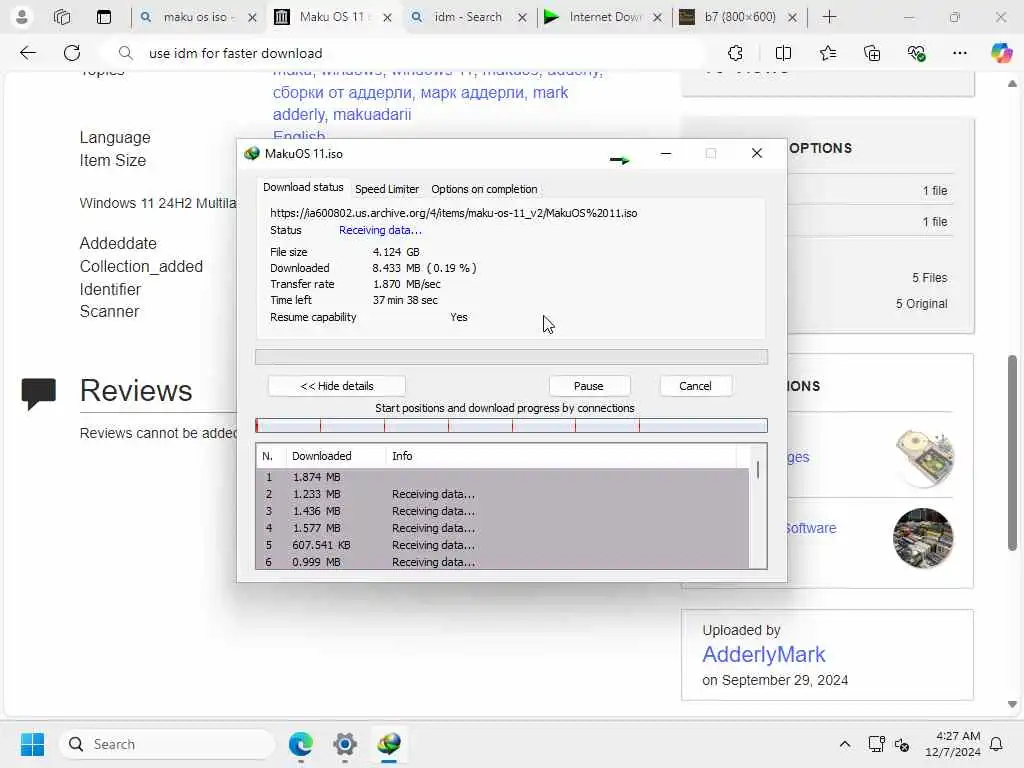Open the Windows Start menu
This screenshot has width=1024, height=768.
(32, 744)
